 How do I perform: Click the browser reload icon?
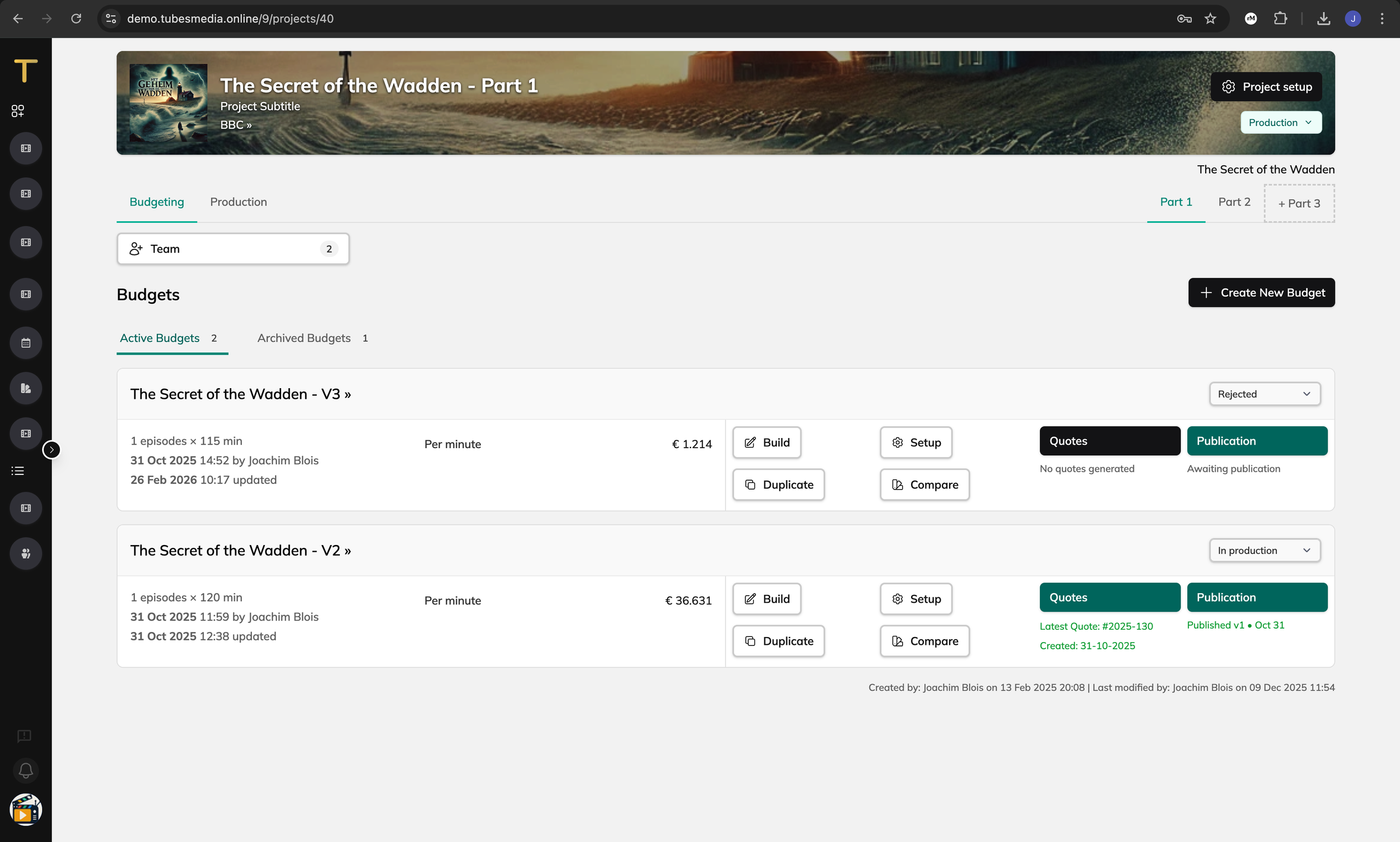(76, 18)
